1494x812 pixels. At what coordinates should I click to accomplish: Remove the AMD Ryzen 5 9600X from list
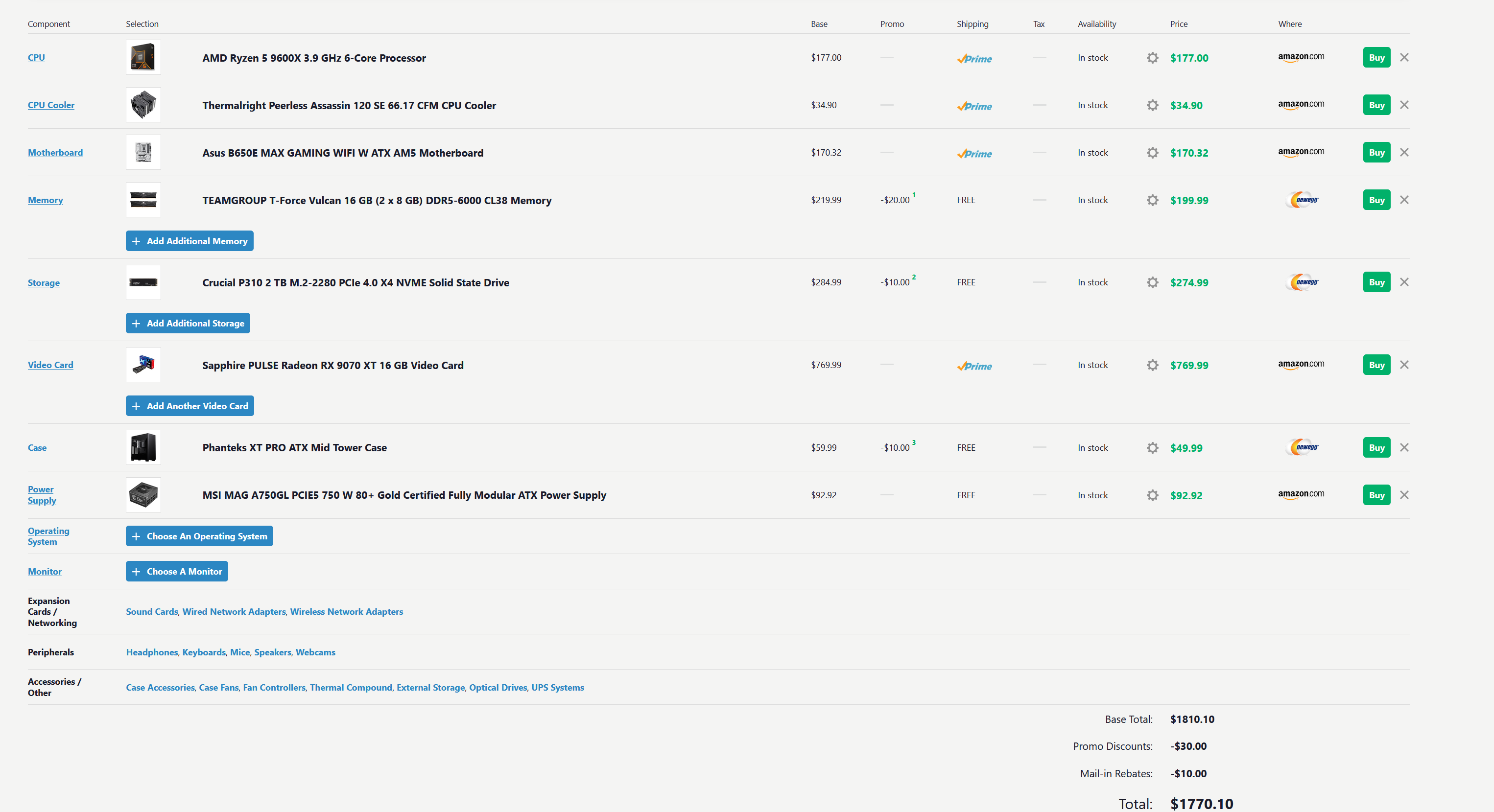[1404, 57]
